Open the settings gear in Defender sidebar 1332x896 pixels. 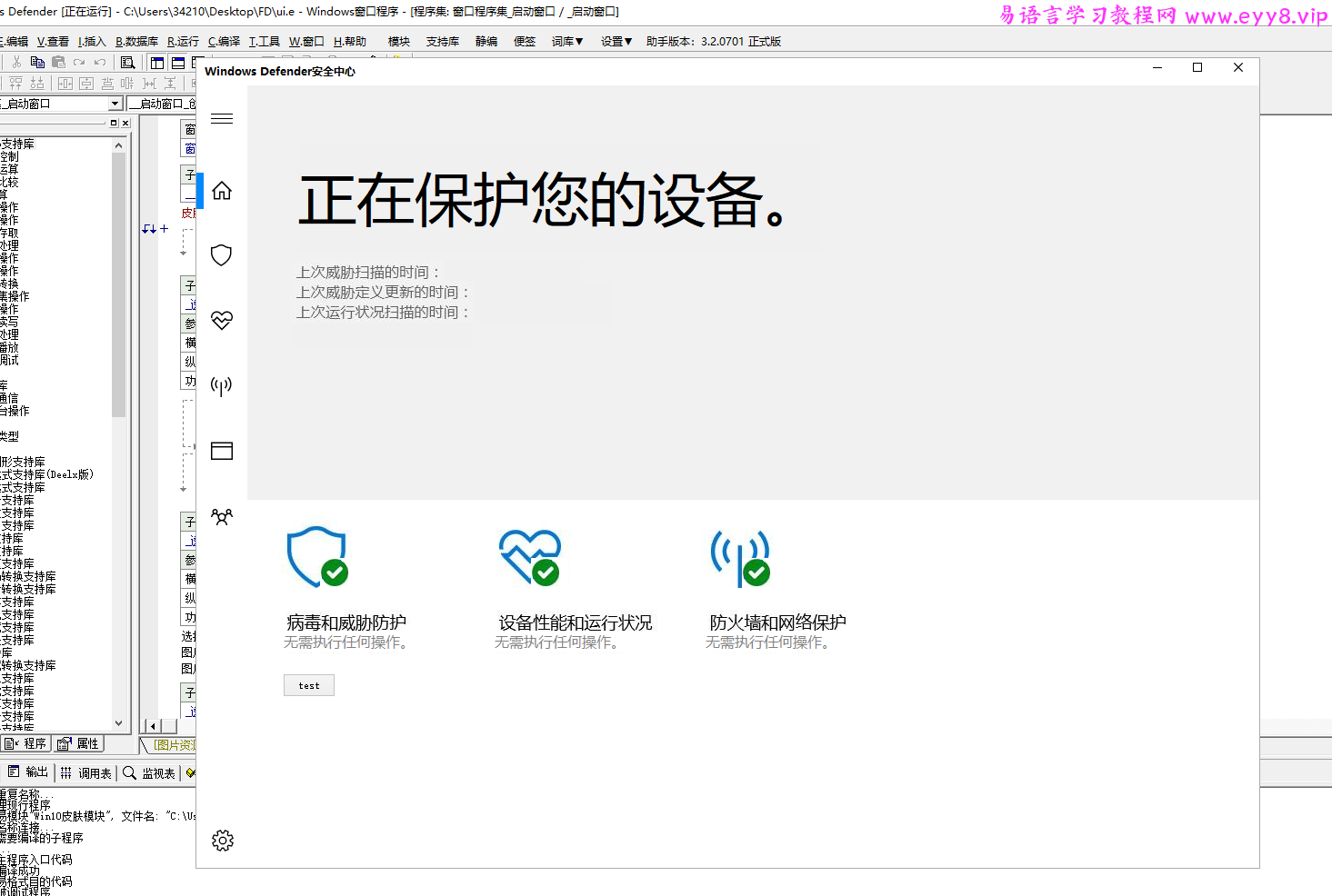223,840
